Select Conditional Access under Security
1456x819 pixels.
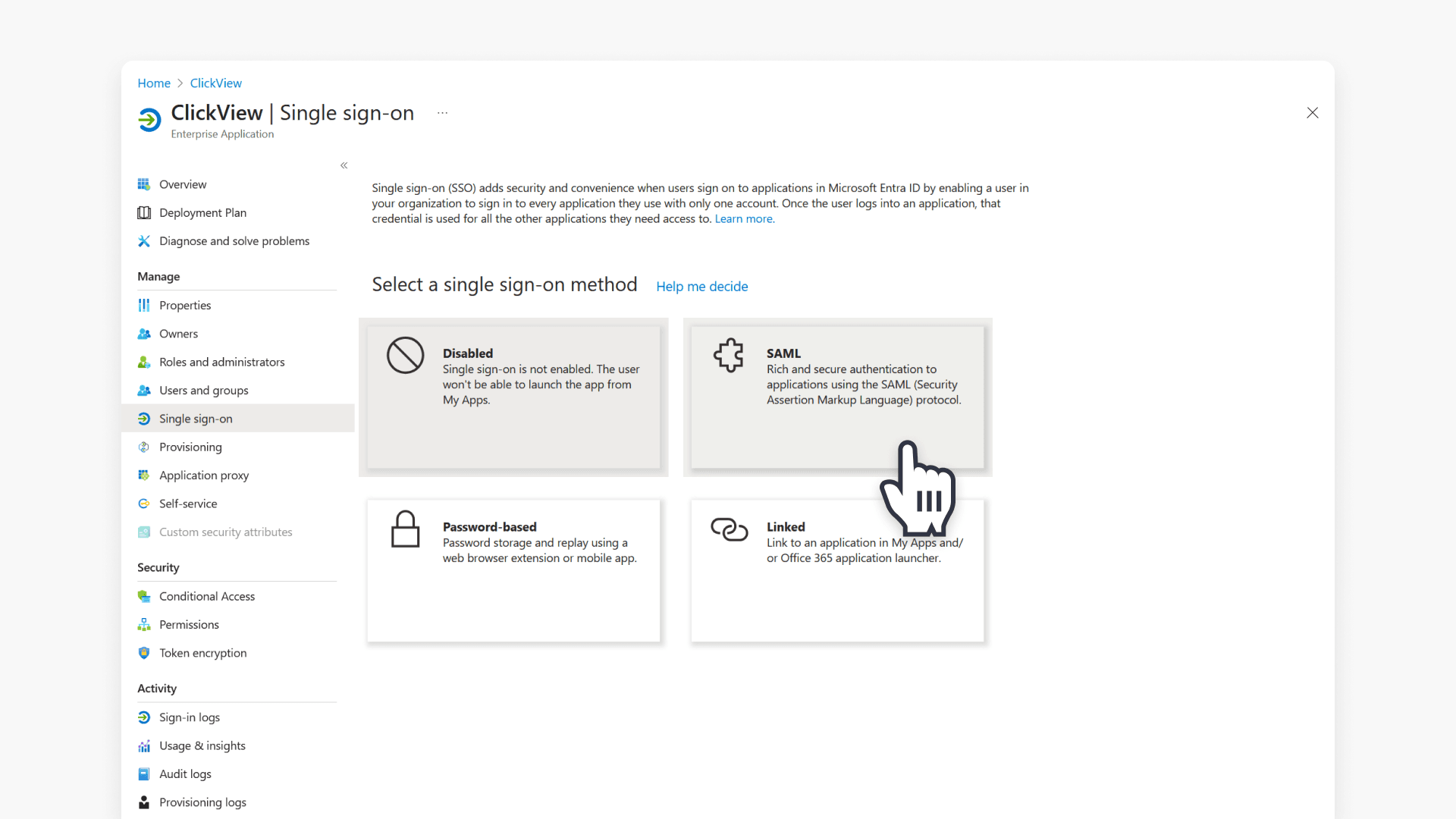[x=206, y=597]
